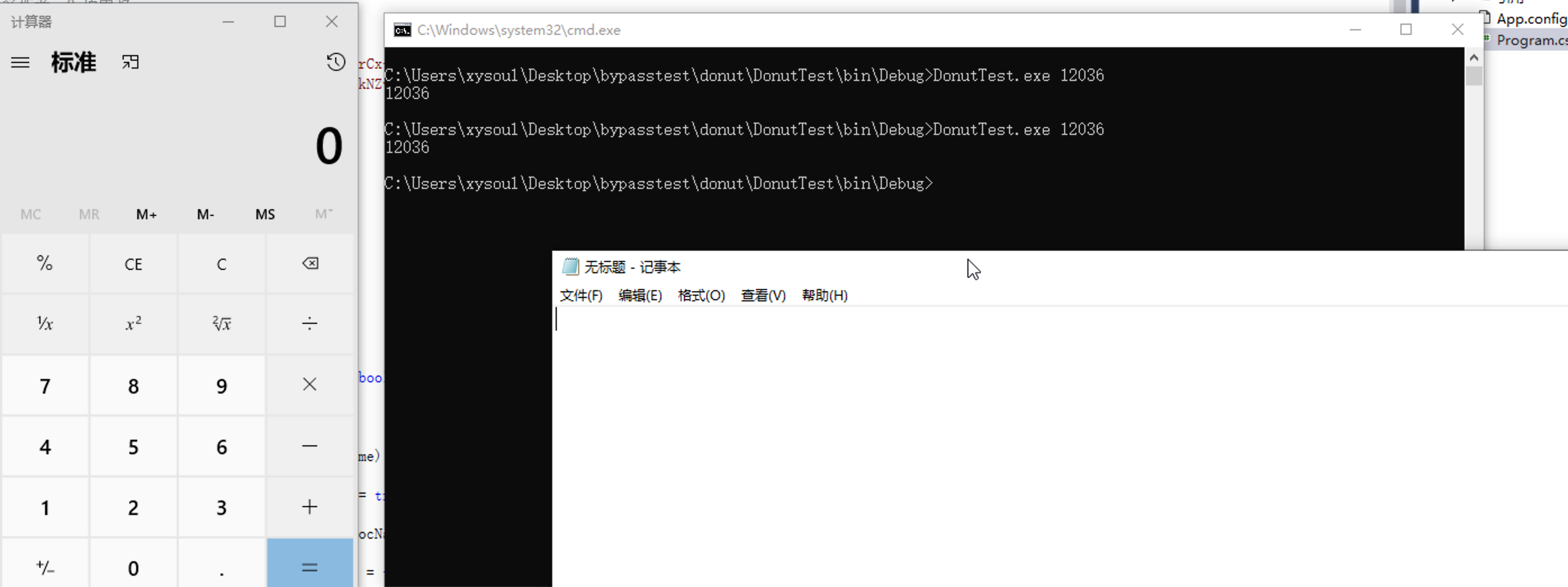Open Notepad 编辑(E) menu
The height and width of the screenshot is (587, 1568).
point(639,296)
